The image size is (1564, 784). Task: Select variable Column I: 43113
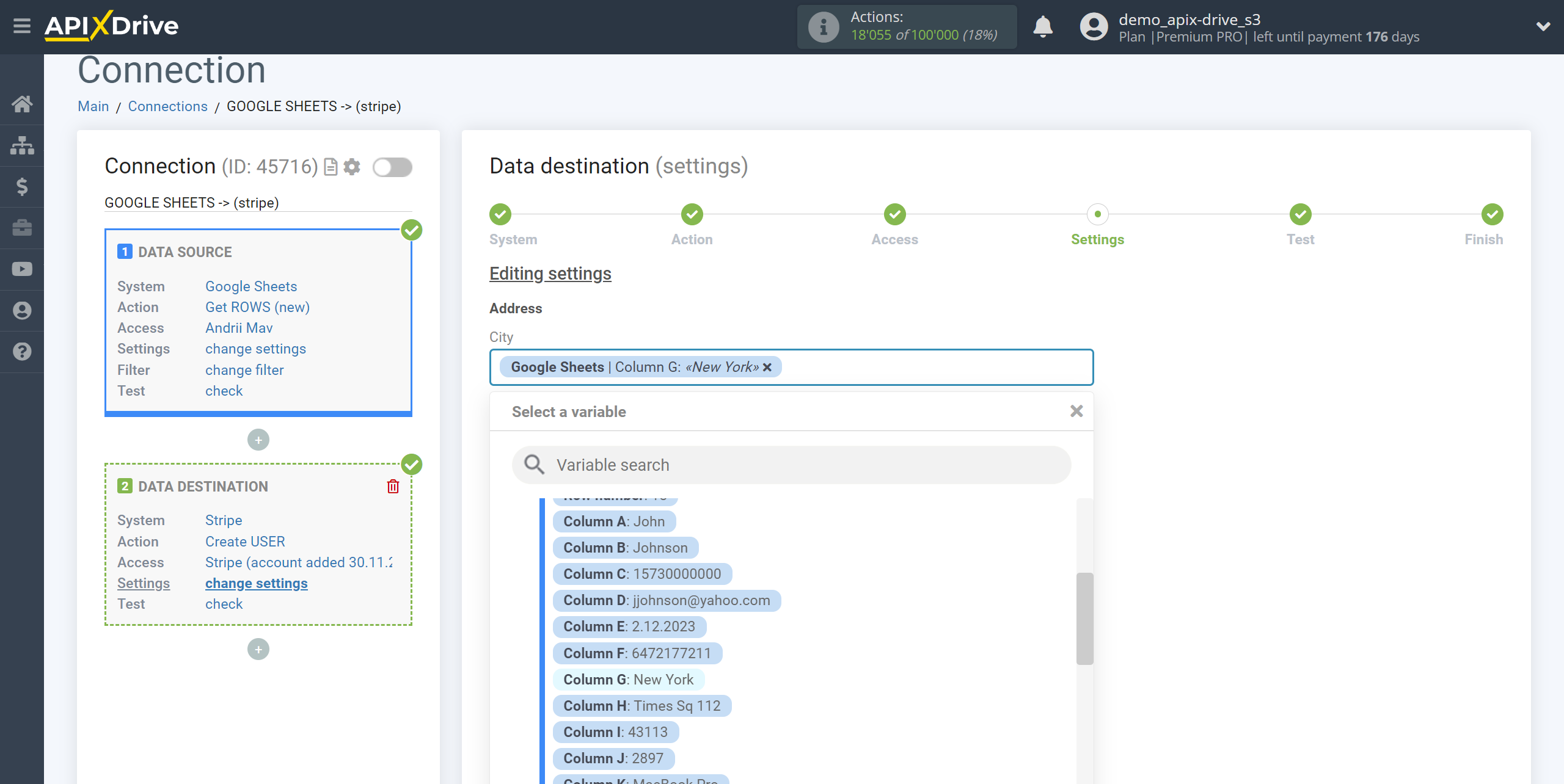(x=616, y=732)
